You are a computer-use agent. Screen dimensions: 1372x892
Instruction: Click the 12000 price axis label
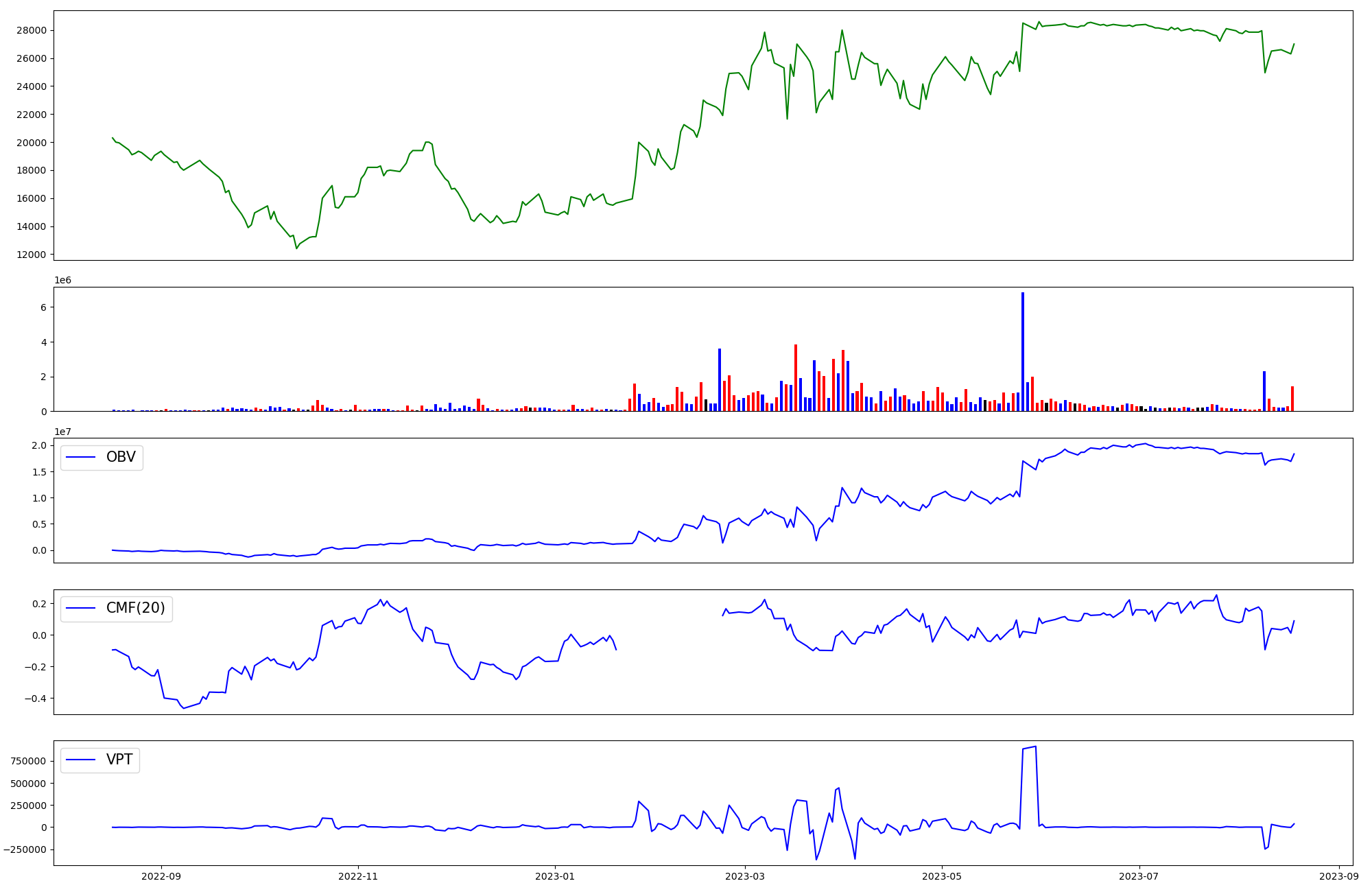click(x=32, y=255)
